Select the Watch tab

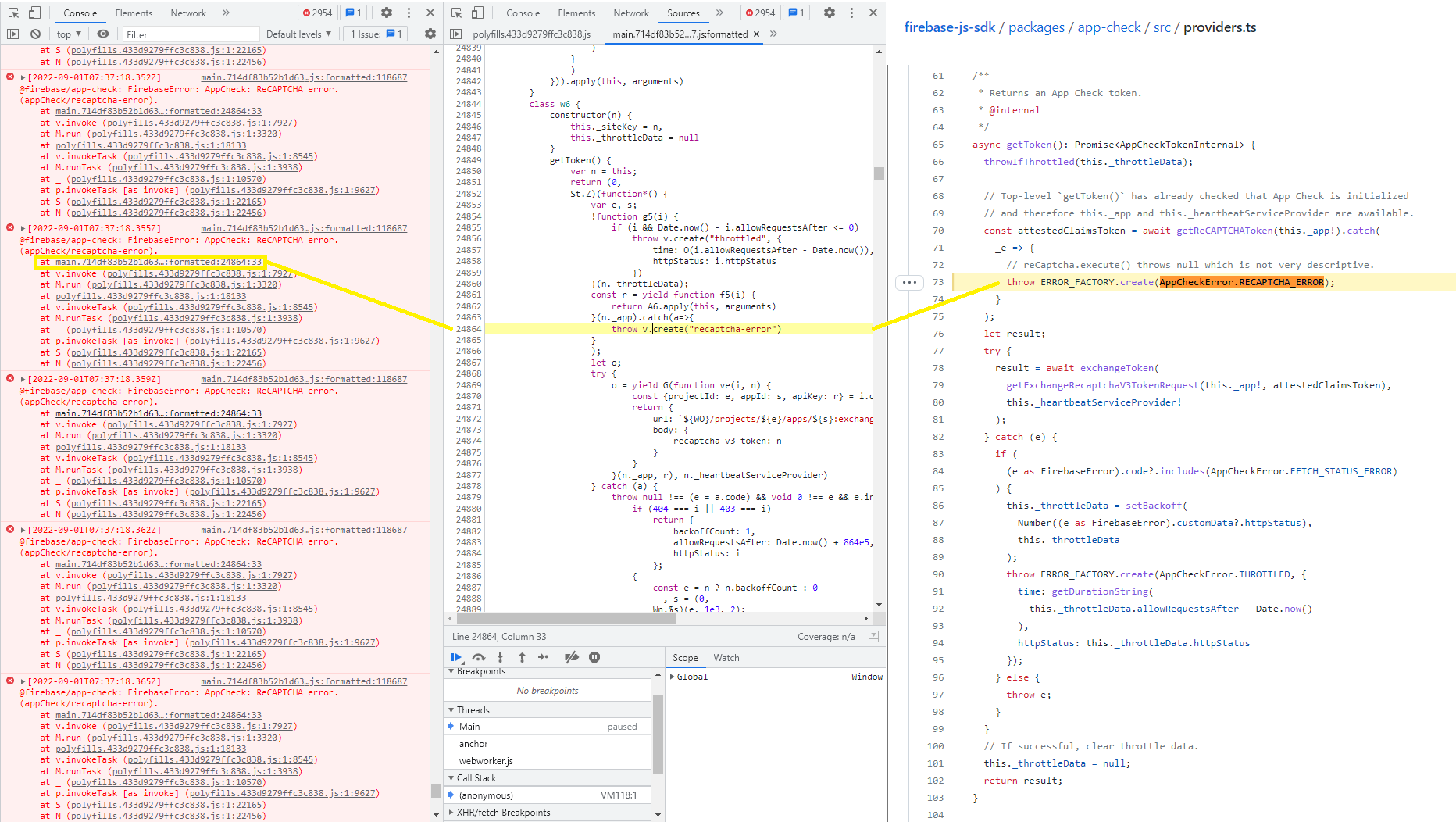[726, 658]
